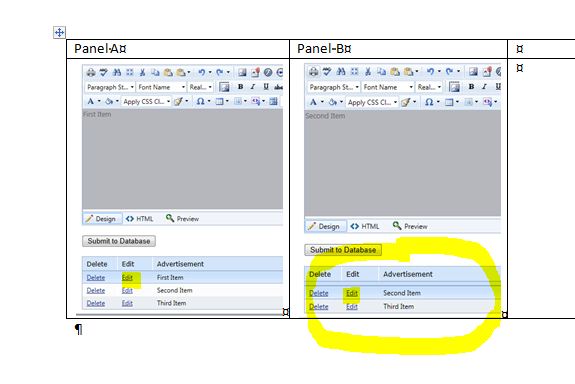Screen dimensions: 575x384
Task: Click the Italic button in Panel A
Action: coord(253,87)
